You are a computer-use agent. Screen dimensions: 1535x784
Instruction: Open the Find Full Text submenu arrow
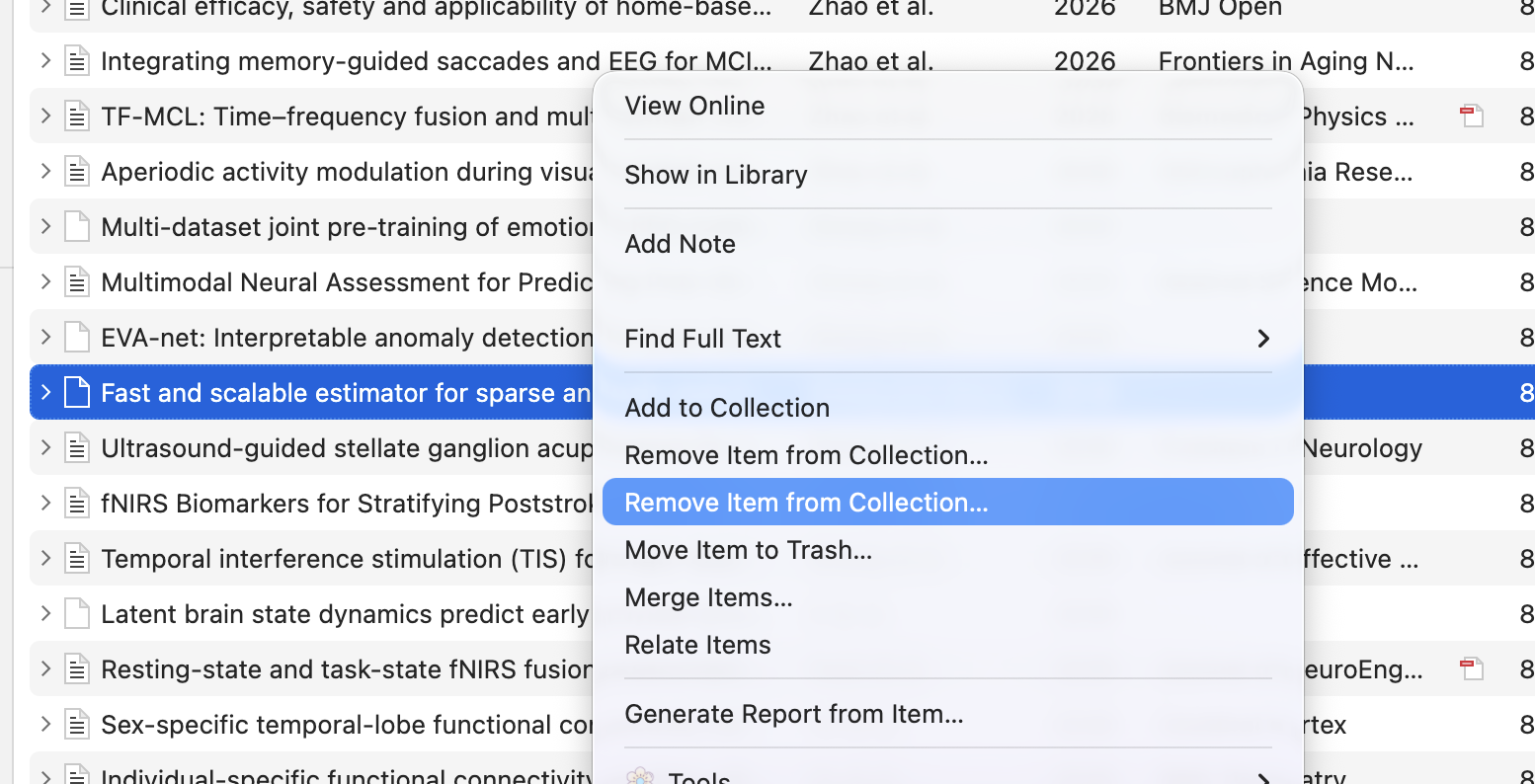pos(1263,339)
